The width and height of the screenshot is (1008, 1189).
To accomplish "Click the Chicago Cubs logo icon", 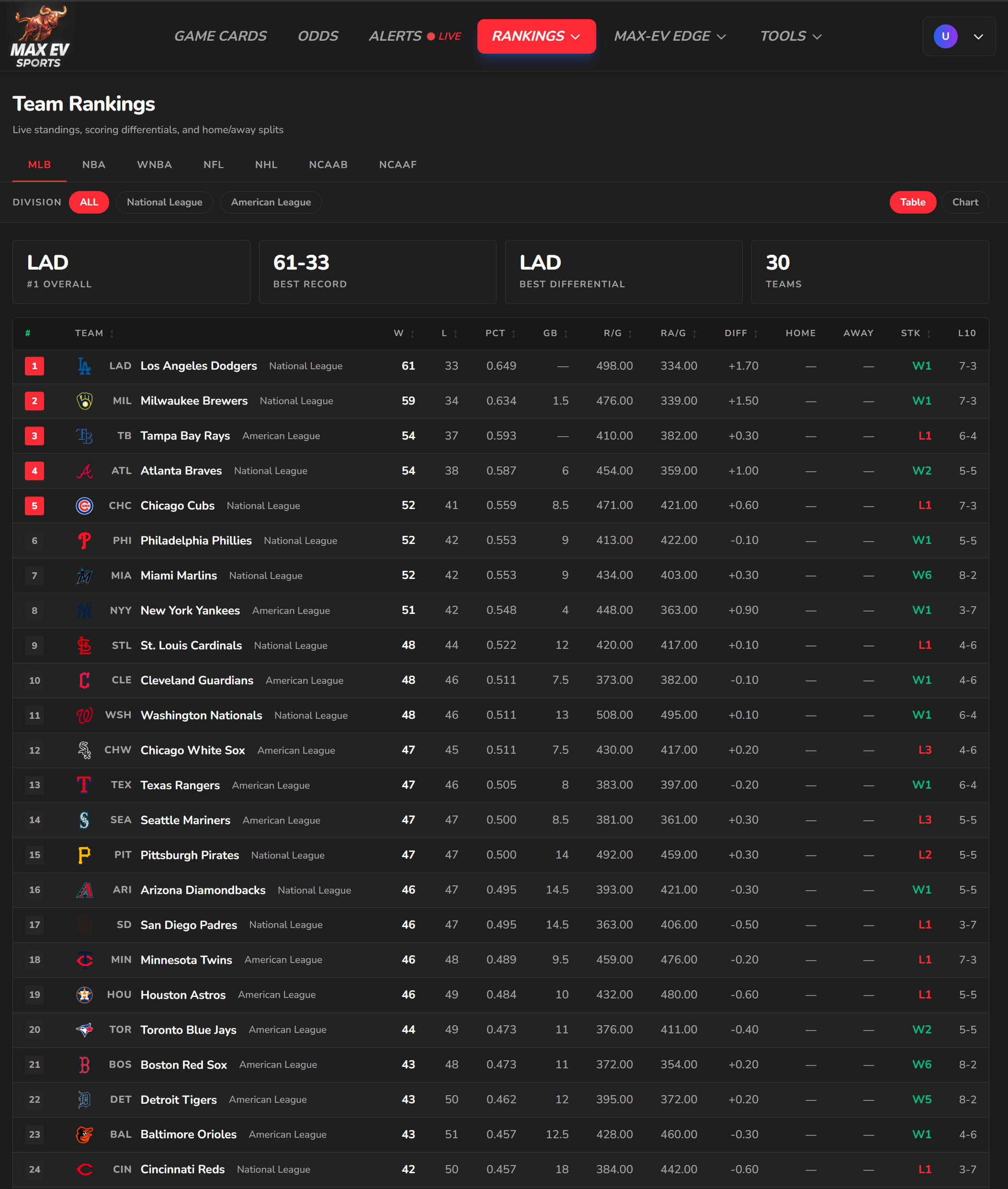I will coord(85,506).
